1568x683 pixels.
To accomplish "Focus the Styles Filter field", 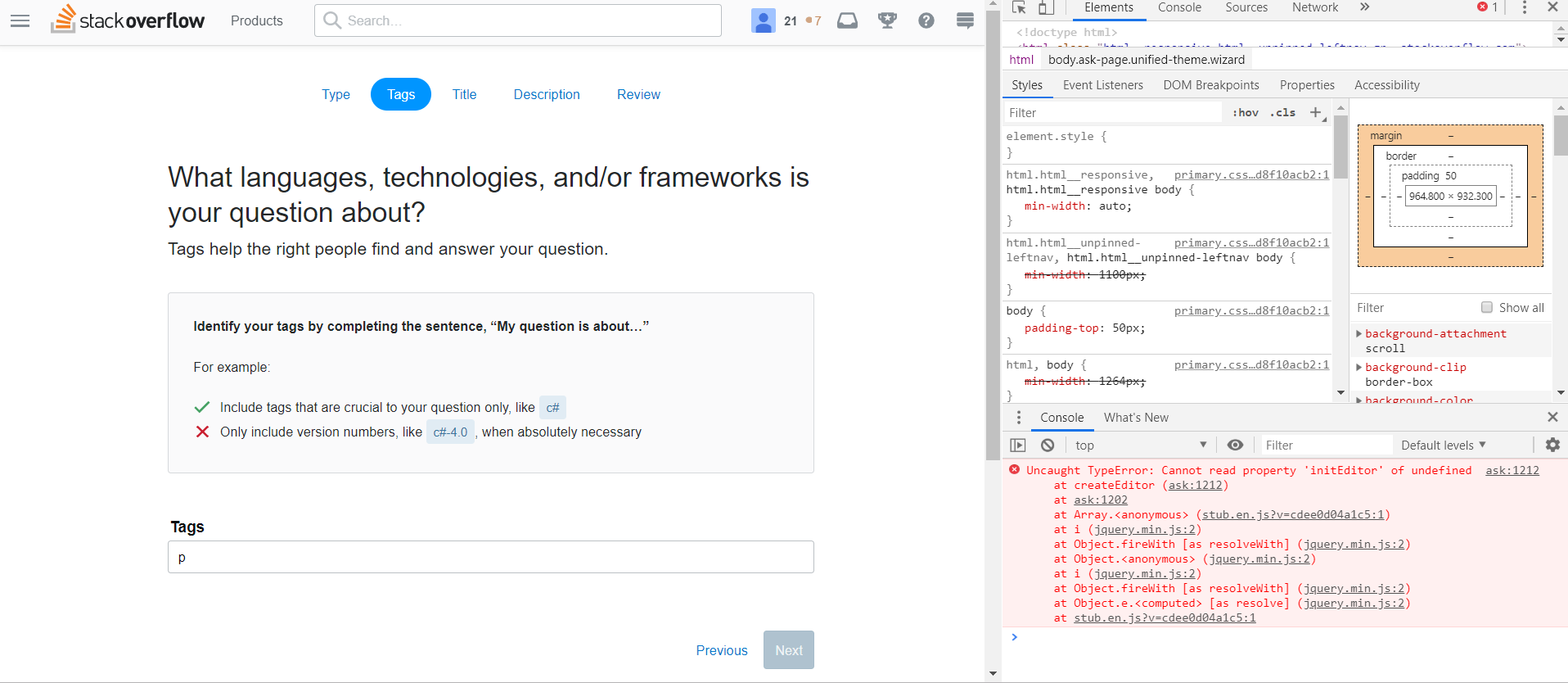I will (x=1113, y=113).
